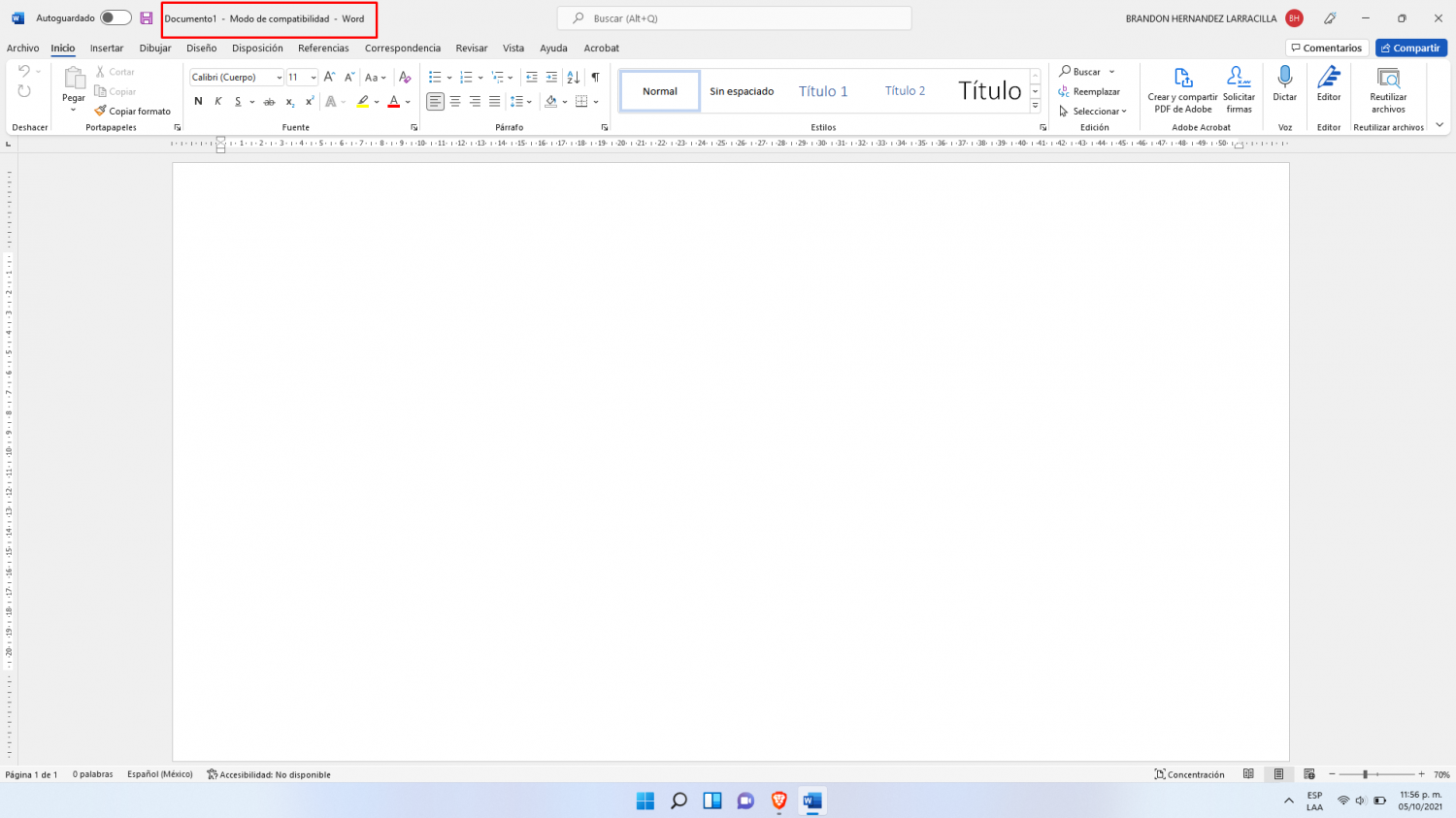Click the Comentarios button
Viewport: 1456px width, 818px height.
pos(1327,48)
